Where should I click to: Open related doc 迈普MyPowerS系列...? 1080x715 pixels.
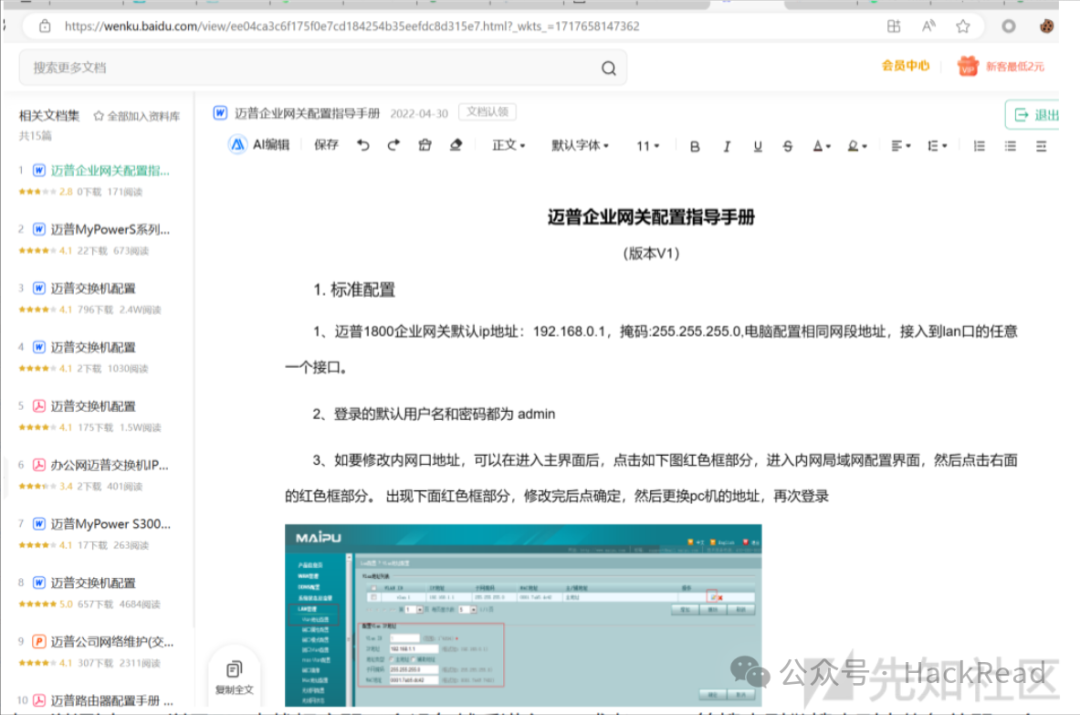110,229
